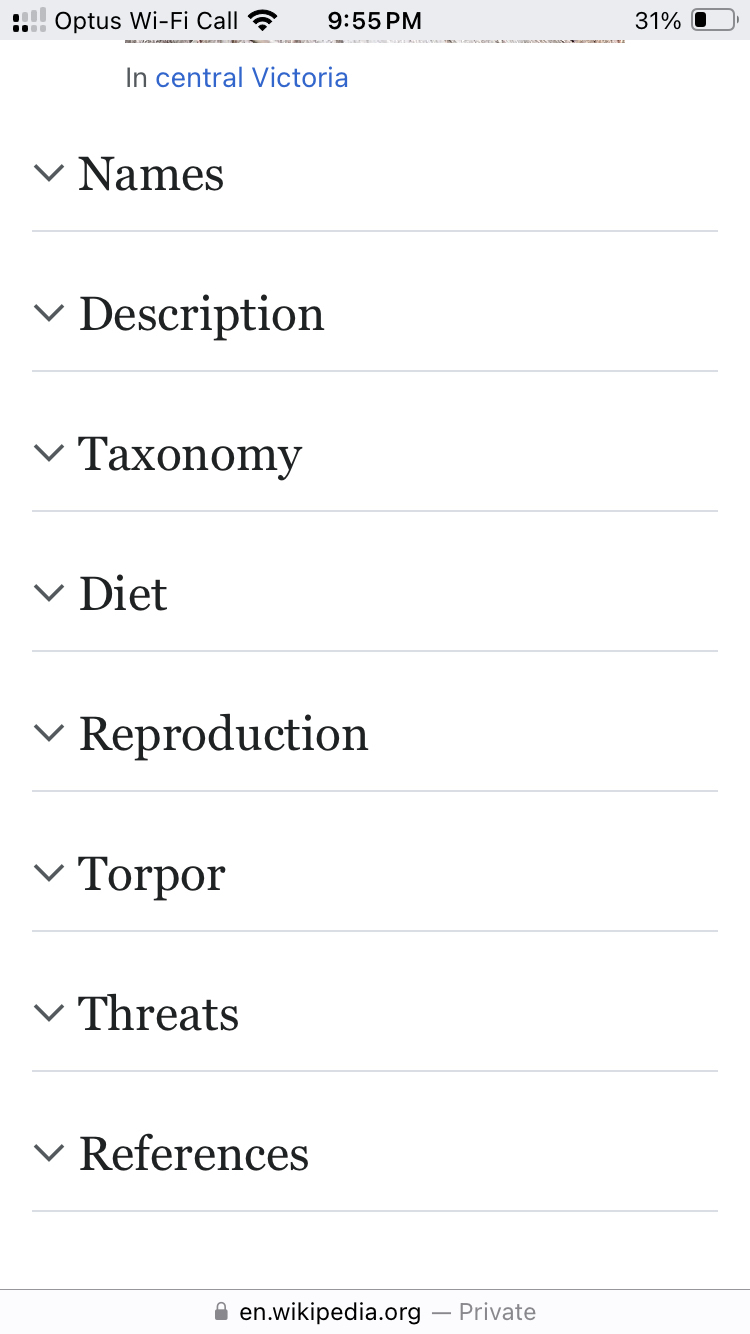This screenshot has width=750, height=1334.
Task: Click the chevron beside Threats
Action: tap(48, 1013)
